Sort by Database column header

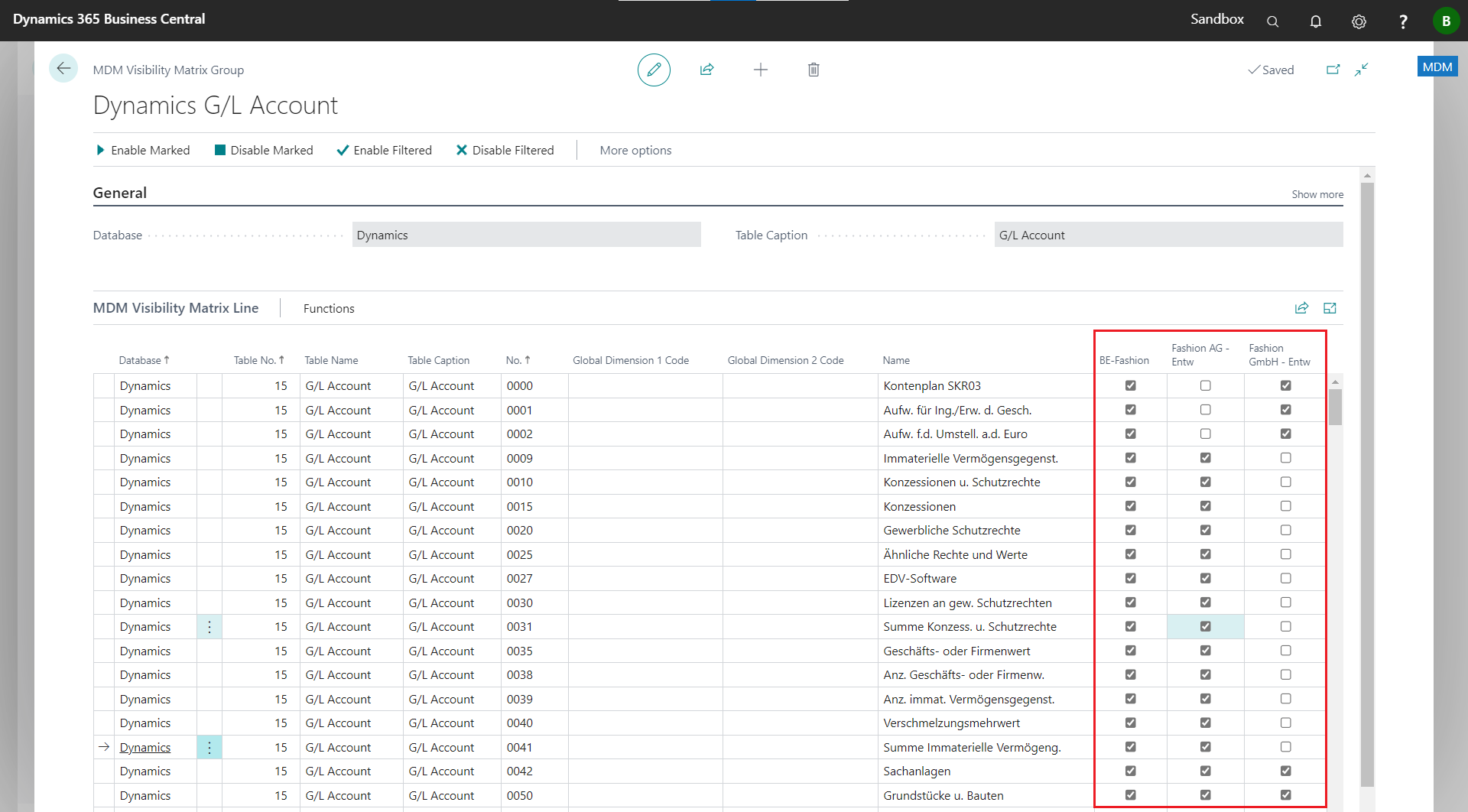(144, 360)
